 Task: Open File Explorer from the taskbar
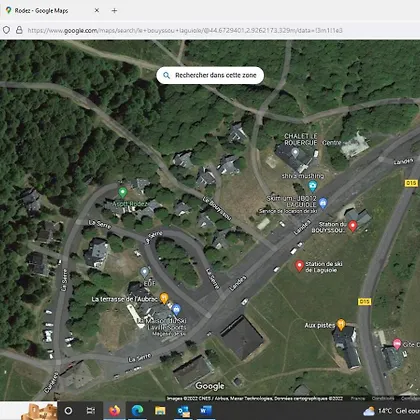[x=160, y=411]
